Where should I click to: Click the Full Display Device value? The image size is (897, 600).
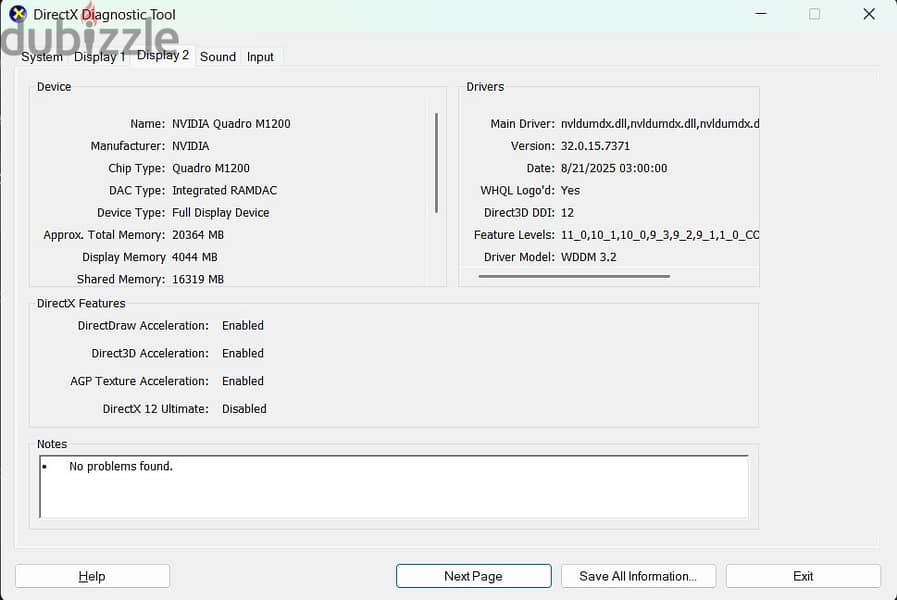(x=220, y=213)
